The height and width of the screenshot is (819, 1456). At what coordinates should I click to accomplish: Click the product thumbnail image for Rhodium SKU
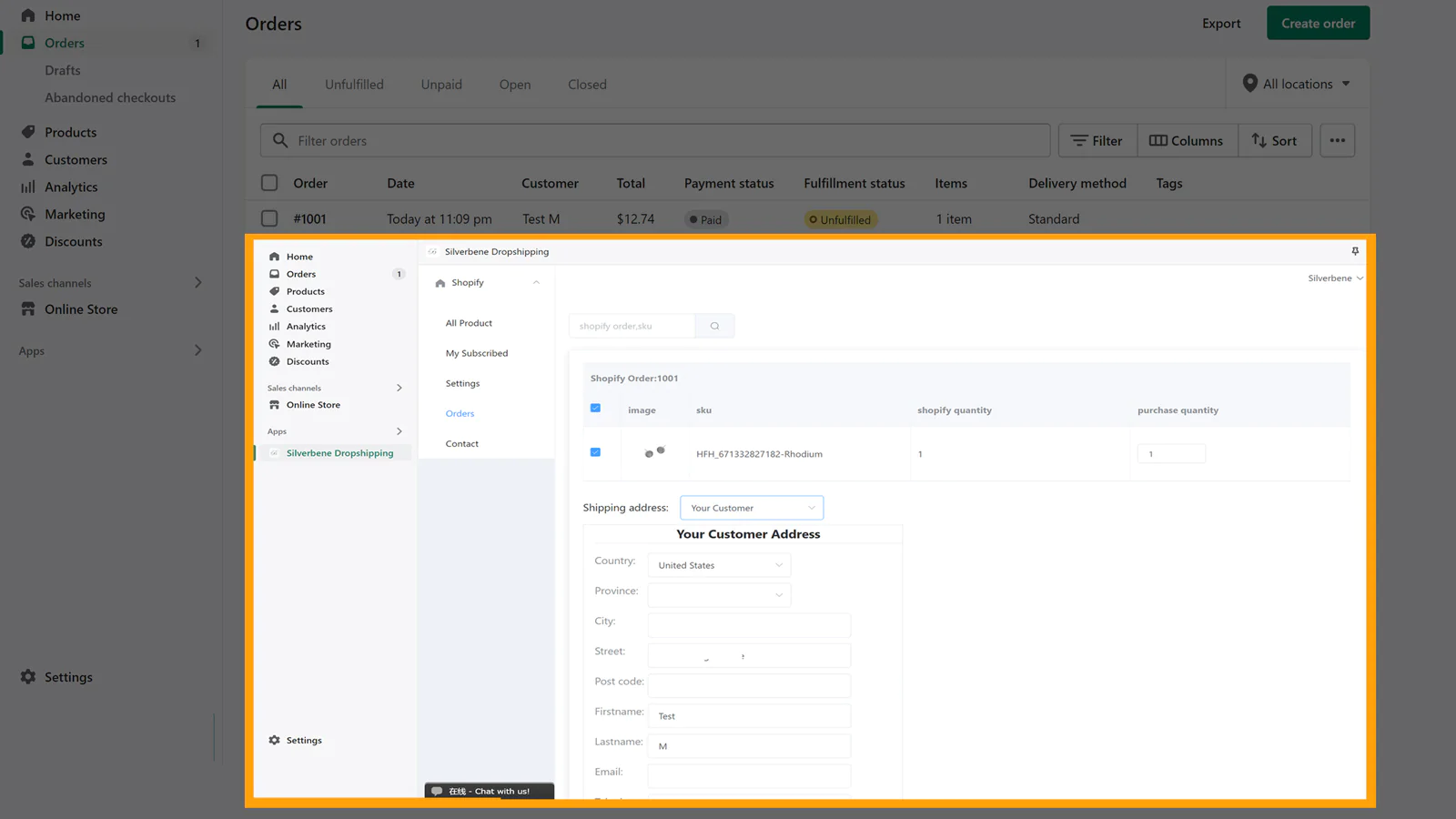654,452
